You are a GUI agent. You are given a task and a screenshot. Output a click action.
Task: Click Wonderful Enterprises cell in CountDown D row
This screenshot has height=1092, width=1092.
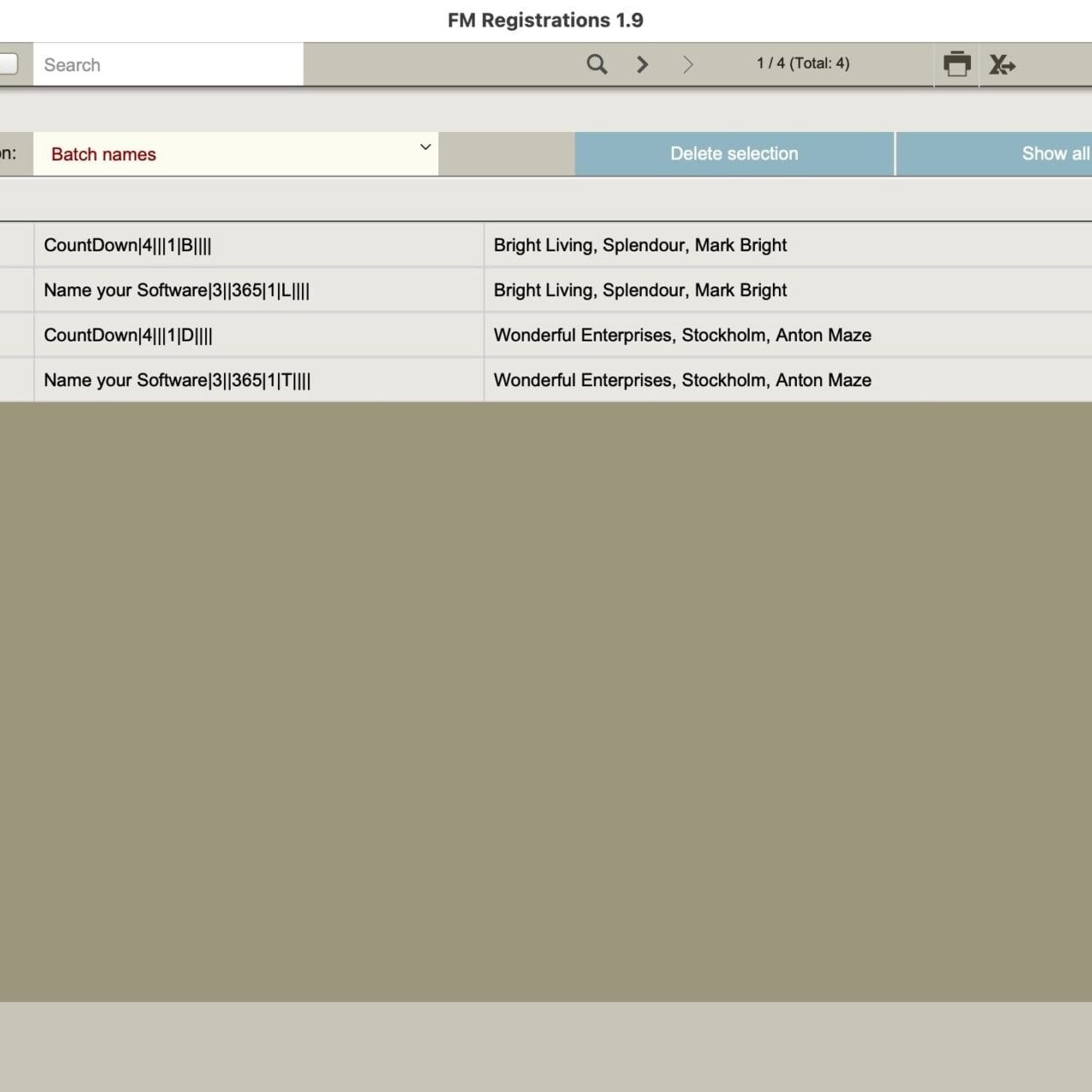682,335
